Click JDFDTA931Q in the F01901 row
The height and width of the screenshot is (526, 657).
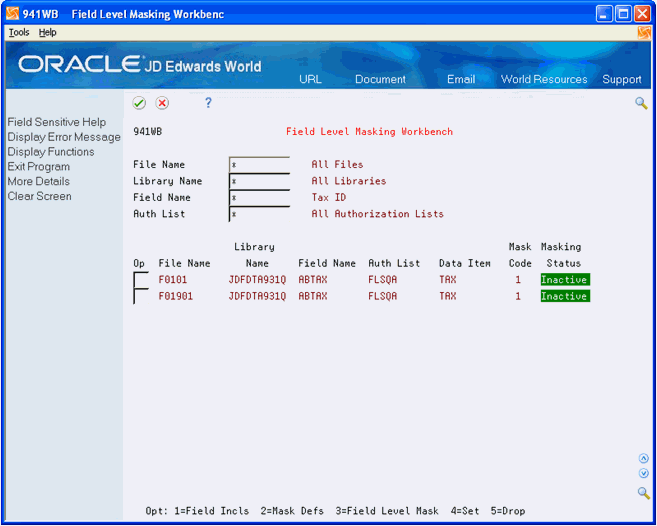[x=257, y=296]
